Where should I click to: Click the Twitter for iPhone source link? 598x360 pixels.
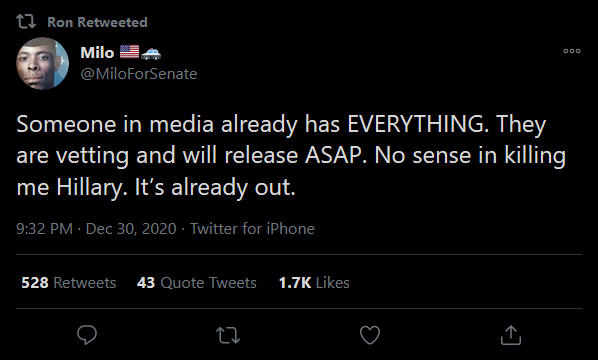pyautogui.click(x=252, y=229)
